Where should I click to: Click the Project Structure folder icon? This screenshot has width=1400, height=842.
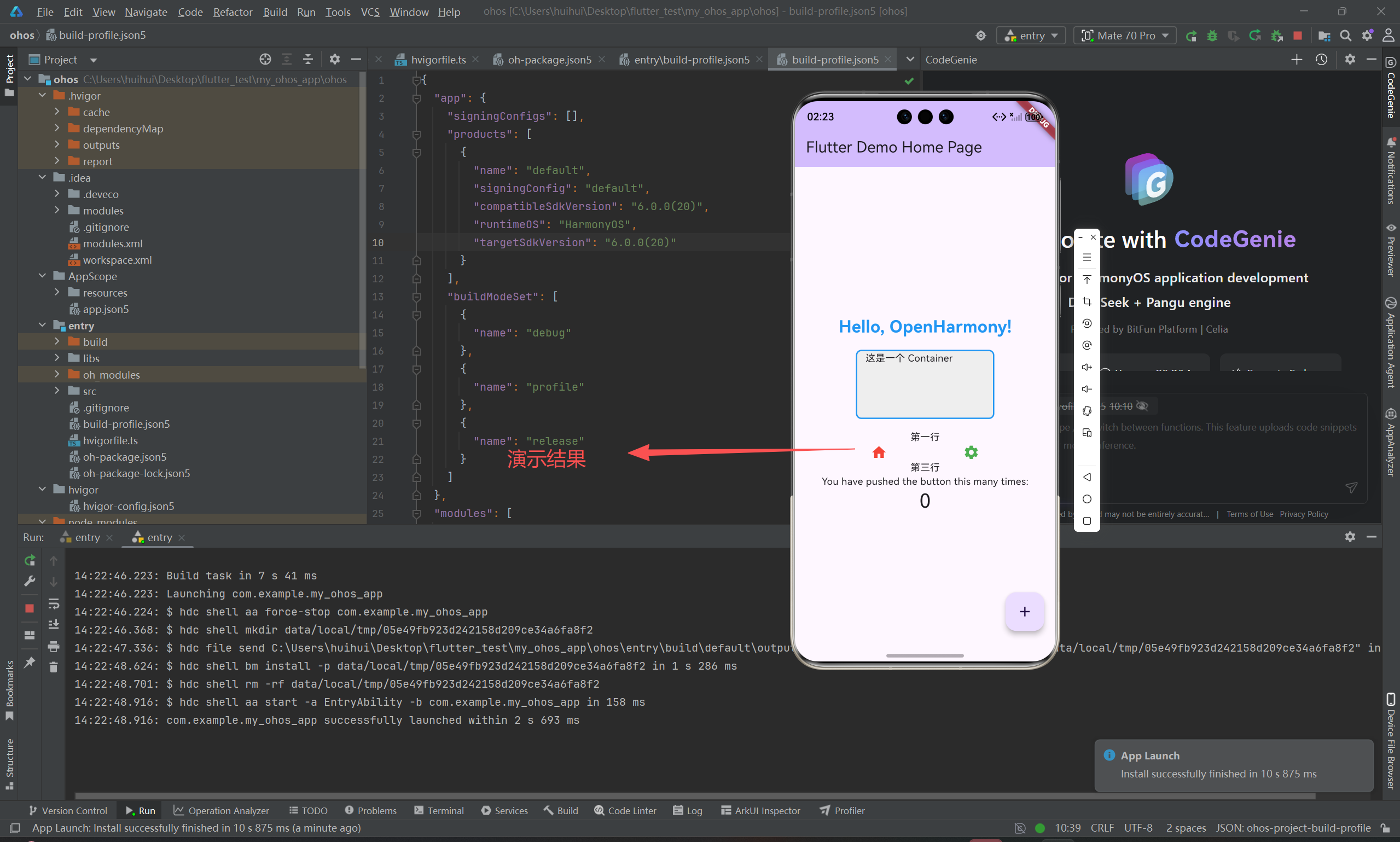1324,36
